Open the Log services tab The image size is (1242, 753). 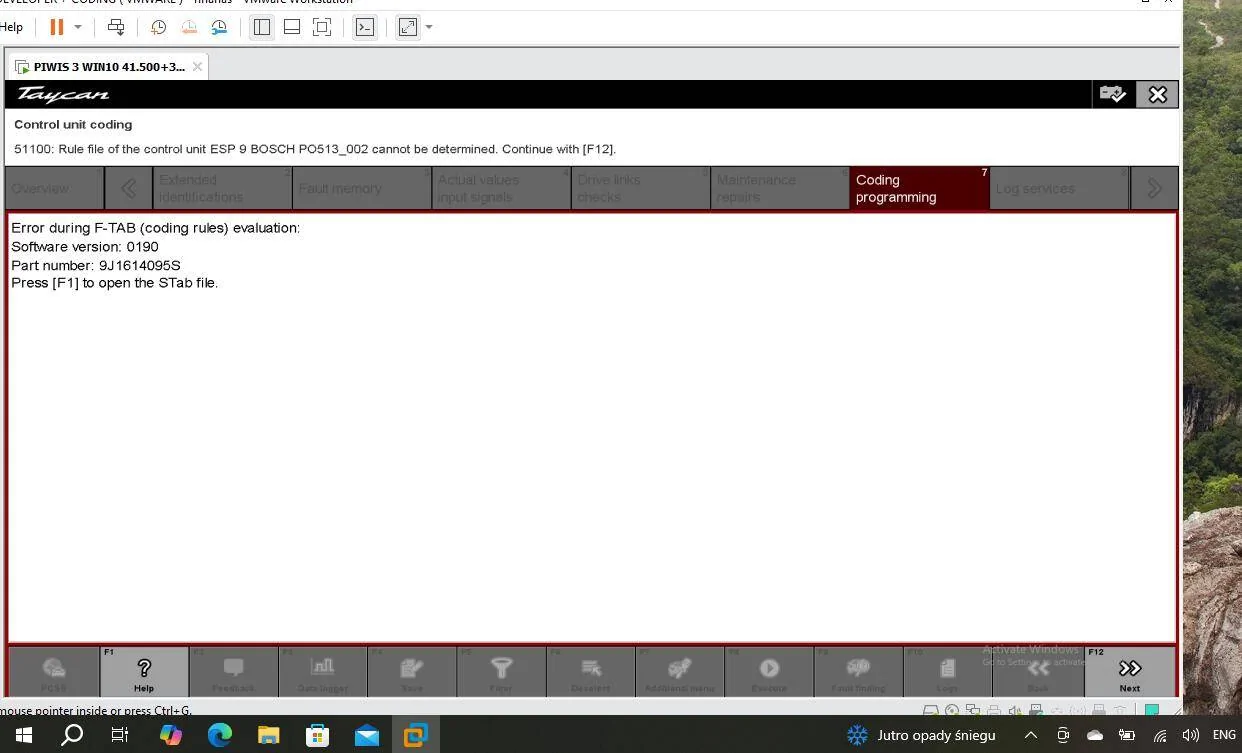tap(1059, 188)
